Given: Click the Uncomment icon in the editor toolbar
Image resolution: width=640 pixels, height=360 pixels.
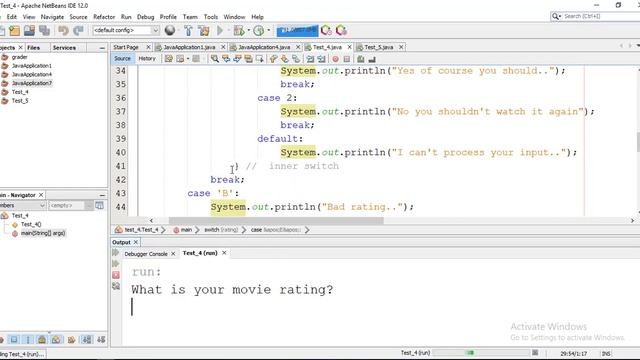Looking at the screenshot, I should (x=372, y=59).
